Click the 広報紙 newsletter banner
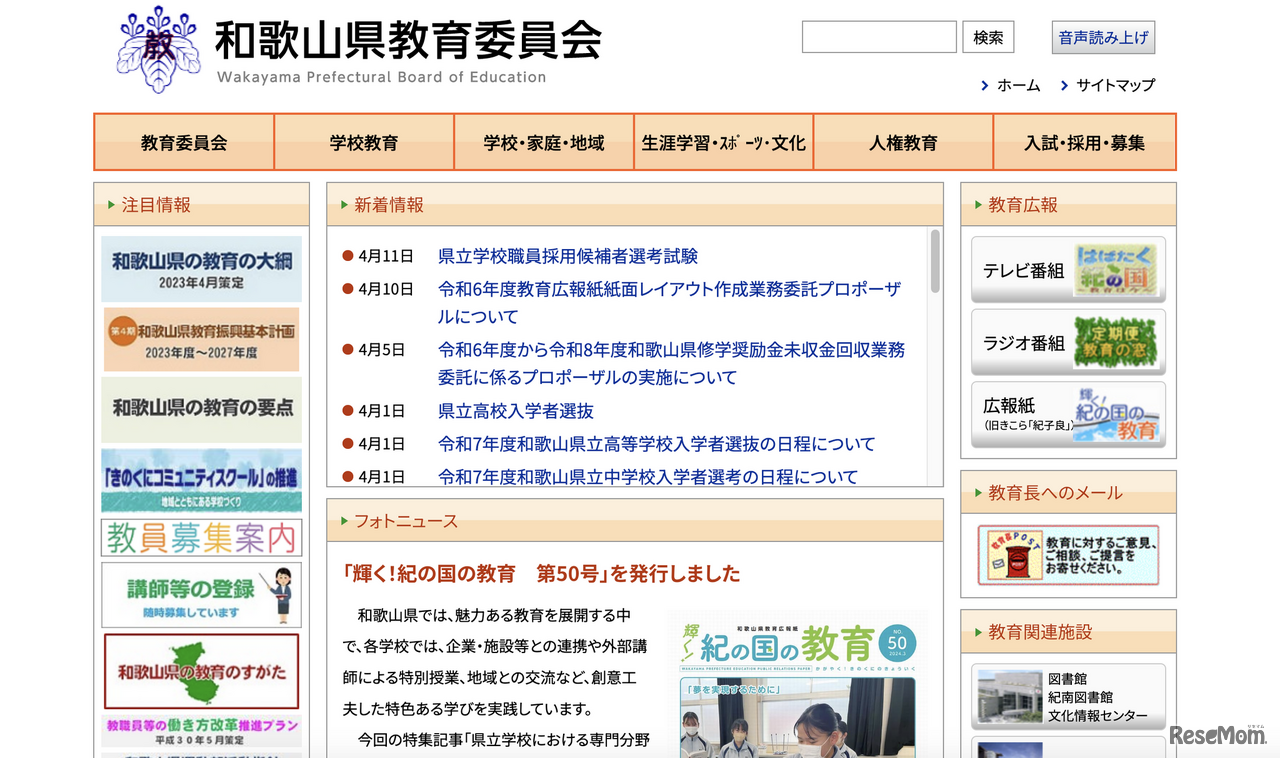Viewport: 1280px width, 758px height. click(1068, 413)
